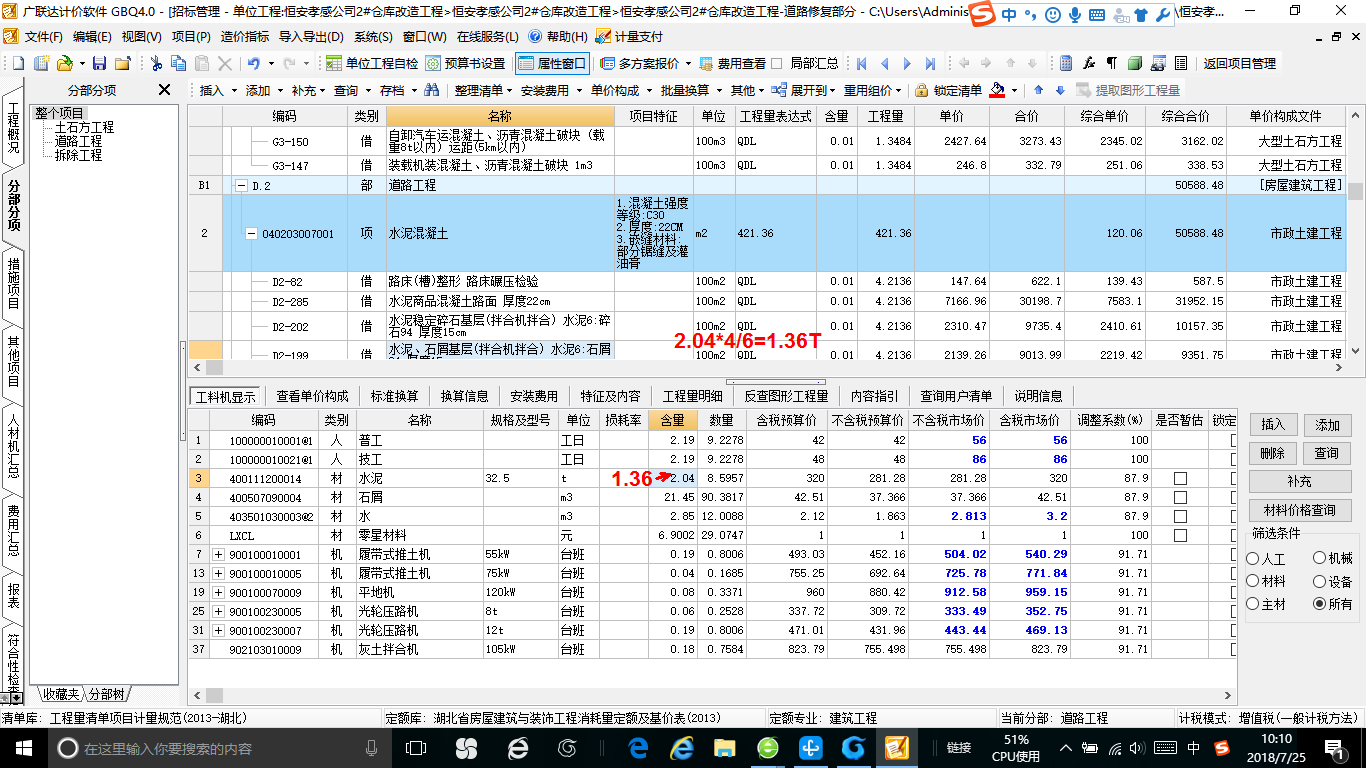The height and width of the screenshot is (768, 1366).
Task: Select the 主材 filter radio button
Action: pos(1253,604)
